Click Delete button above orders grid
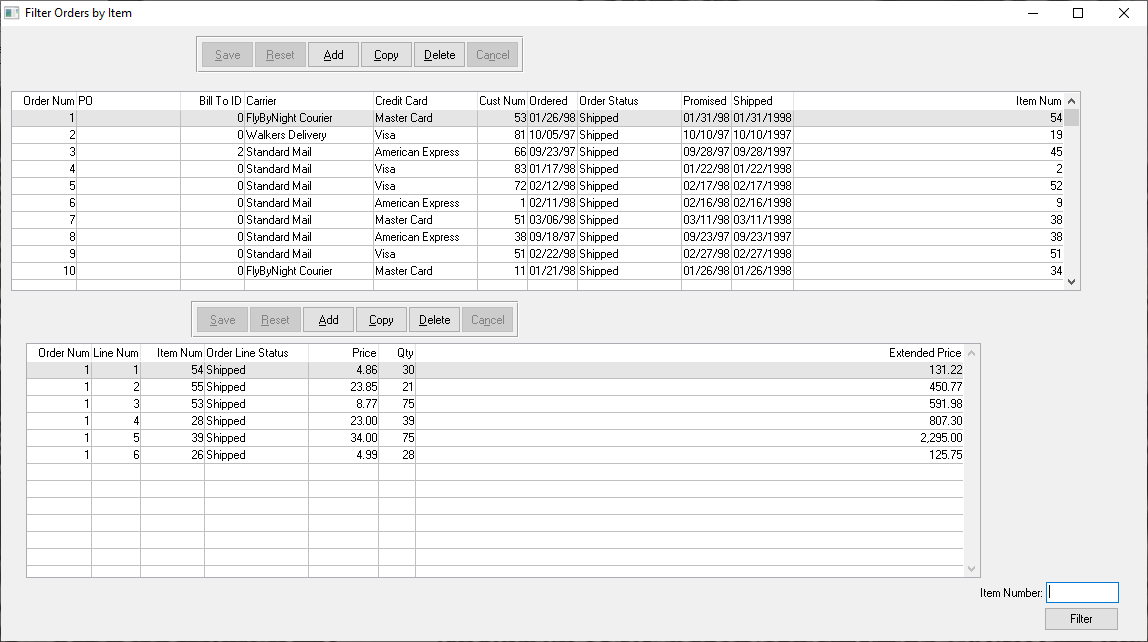This screenshot has width=1148, height=642. (x=439, y=55)
